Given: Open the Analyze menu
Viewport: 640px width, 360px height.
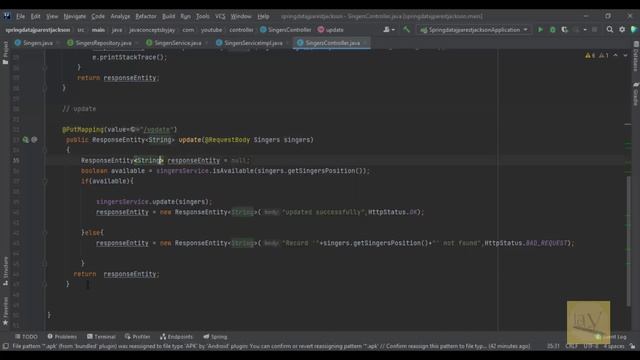Looking at the screenshot, I should click(x=120, y=16).
